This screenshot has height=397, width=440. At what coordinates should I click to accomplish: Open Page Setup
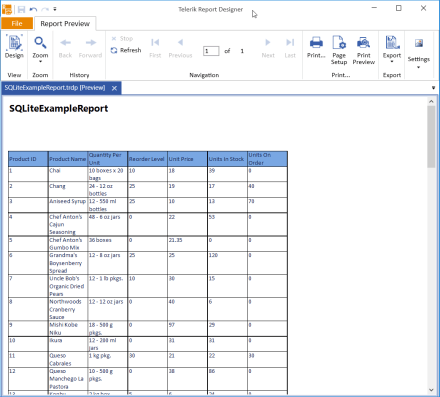(339, 50)
